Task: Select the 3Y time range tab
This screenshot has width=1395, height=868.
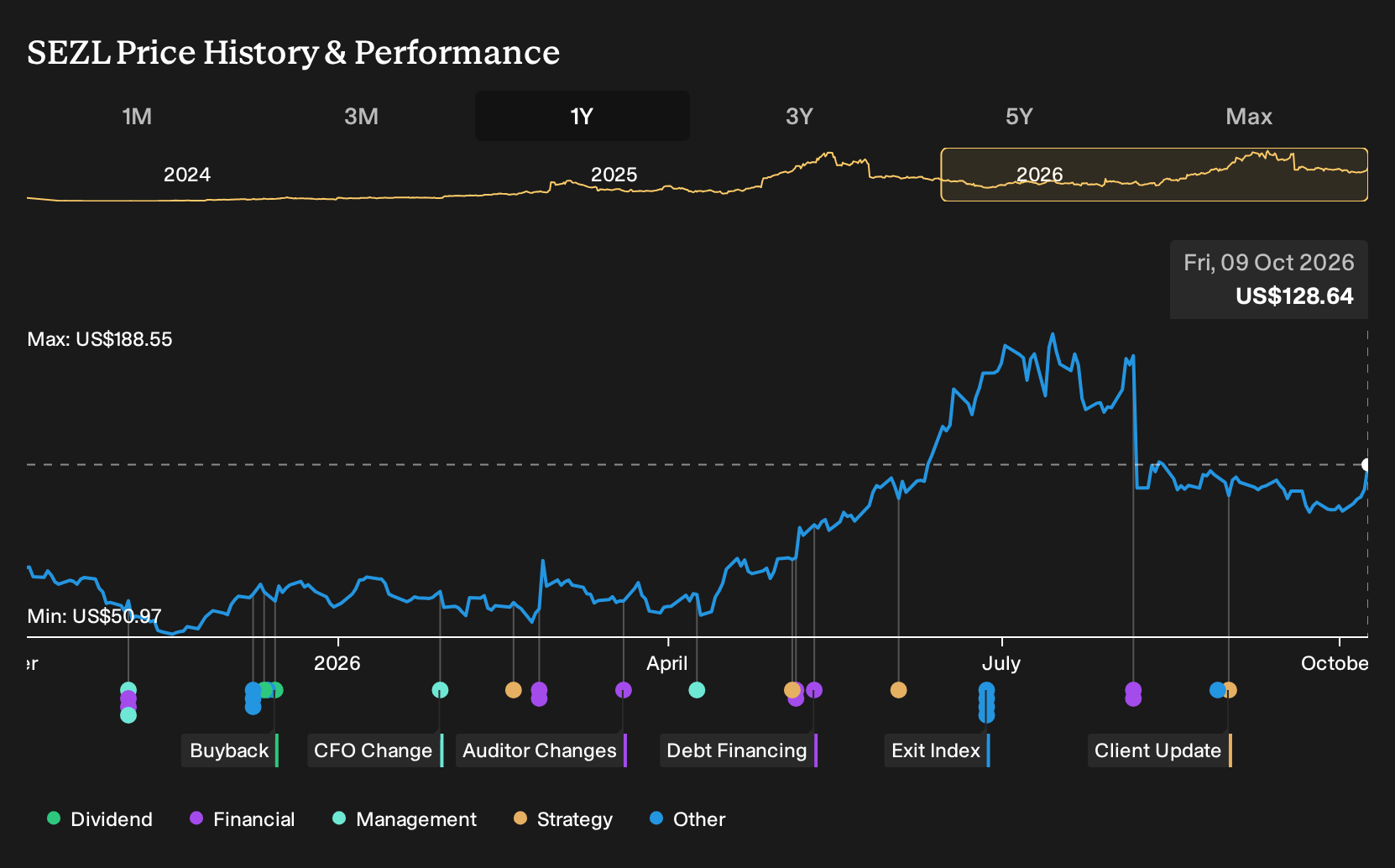Action: [x=799, y=116]
